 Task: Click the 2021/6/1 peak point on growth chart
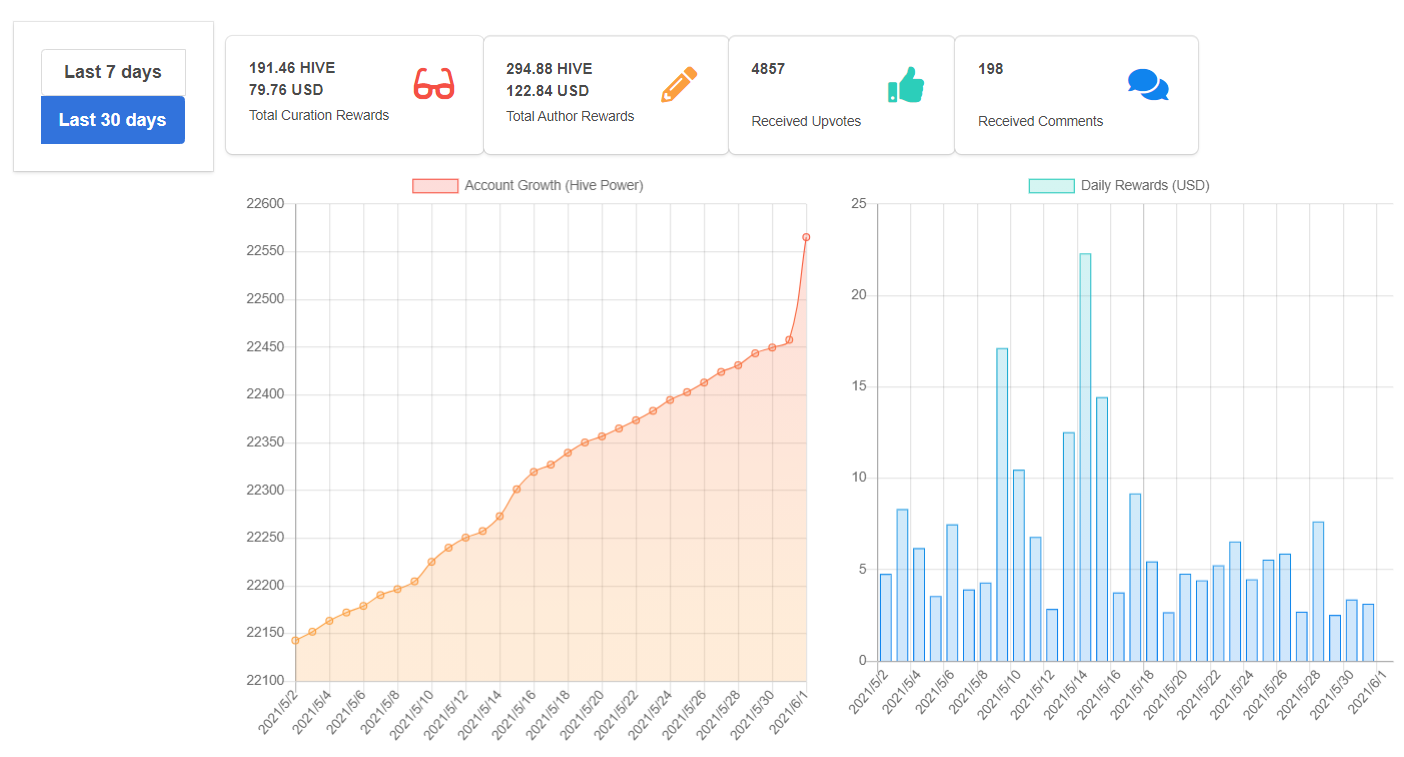coord(806,237)
